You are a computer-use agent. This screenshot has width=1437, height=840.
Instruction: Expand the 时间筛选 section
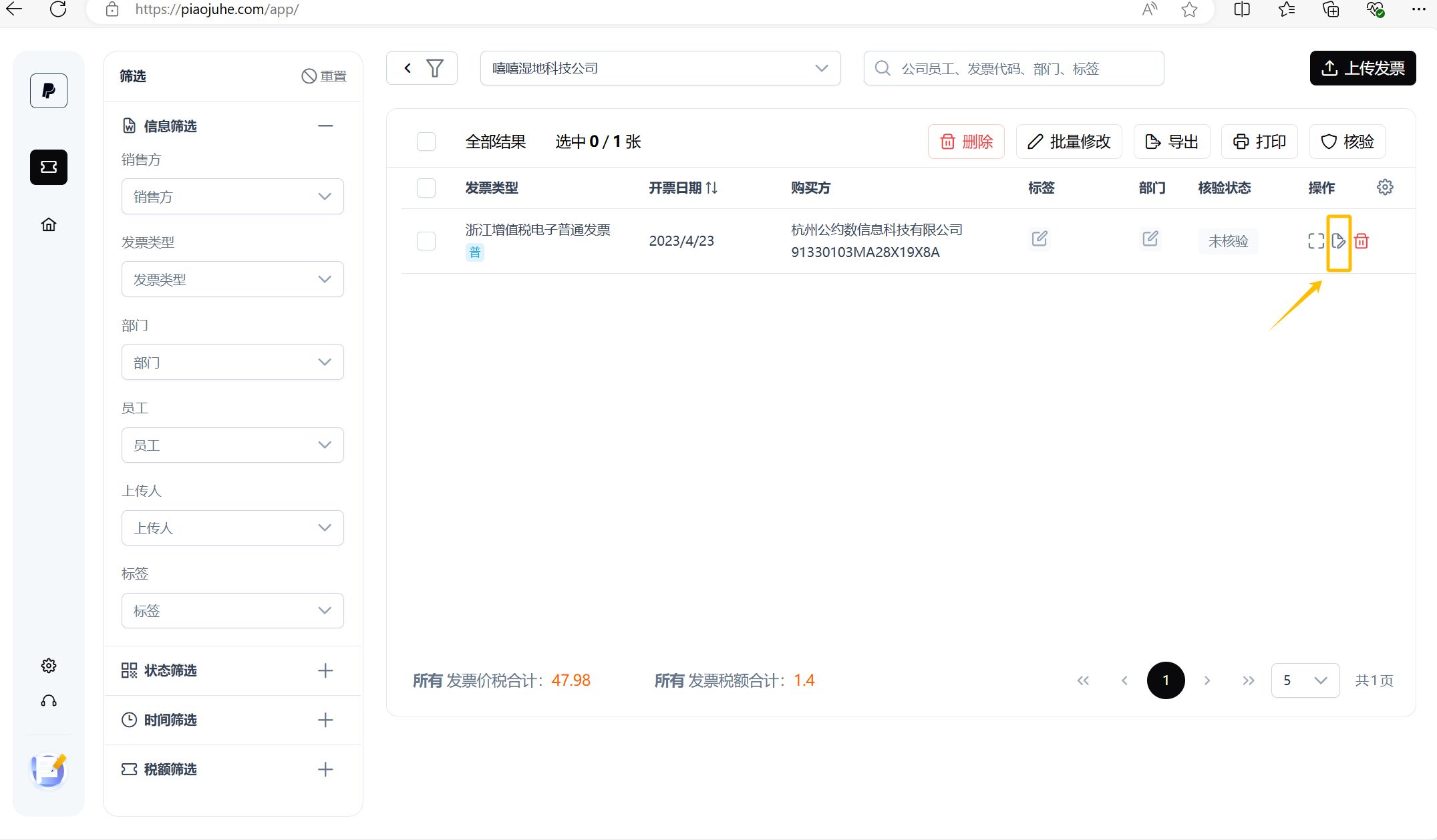(x=325, y=720)
